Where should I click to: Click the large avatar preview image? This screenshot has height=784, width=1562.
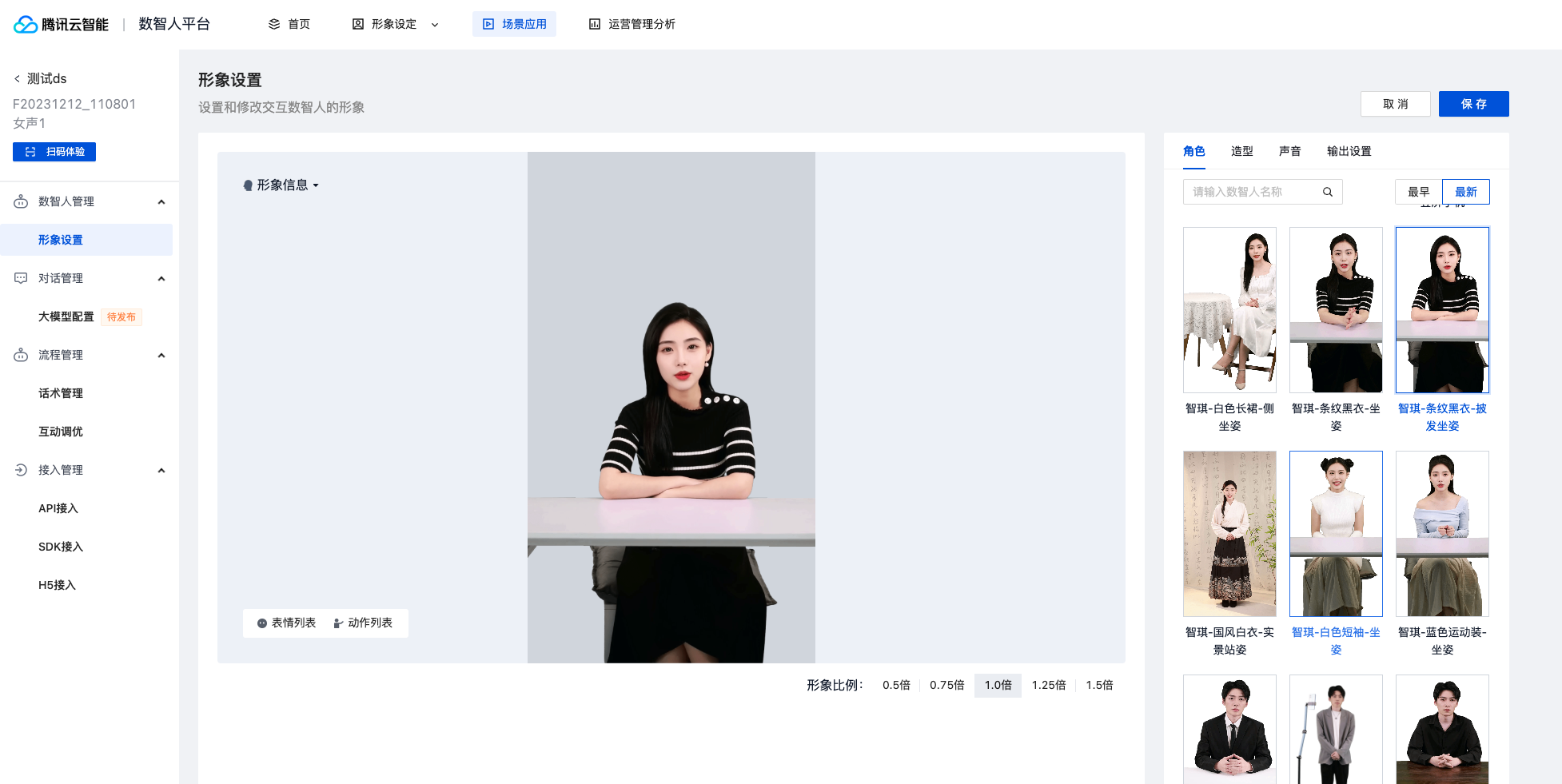[671, 408]
